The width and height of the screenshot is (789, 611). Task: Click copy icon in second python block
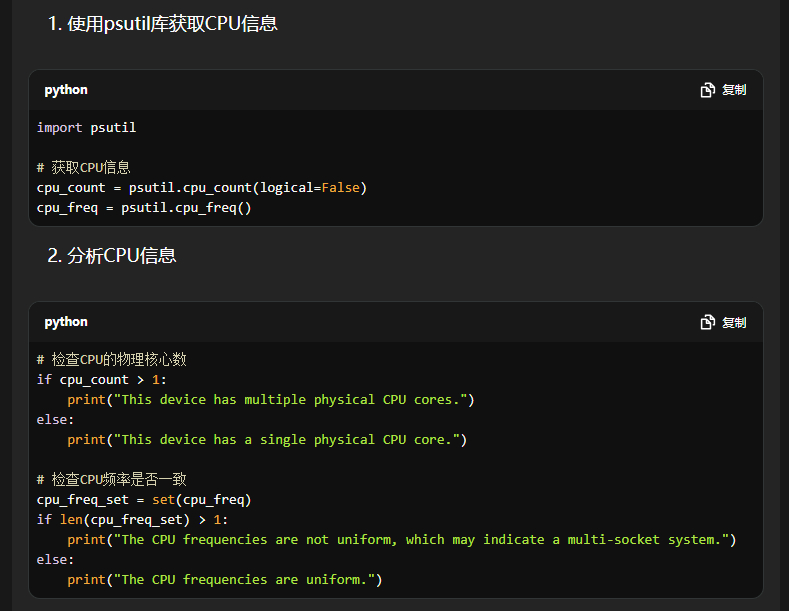(x=707, y=322)
